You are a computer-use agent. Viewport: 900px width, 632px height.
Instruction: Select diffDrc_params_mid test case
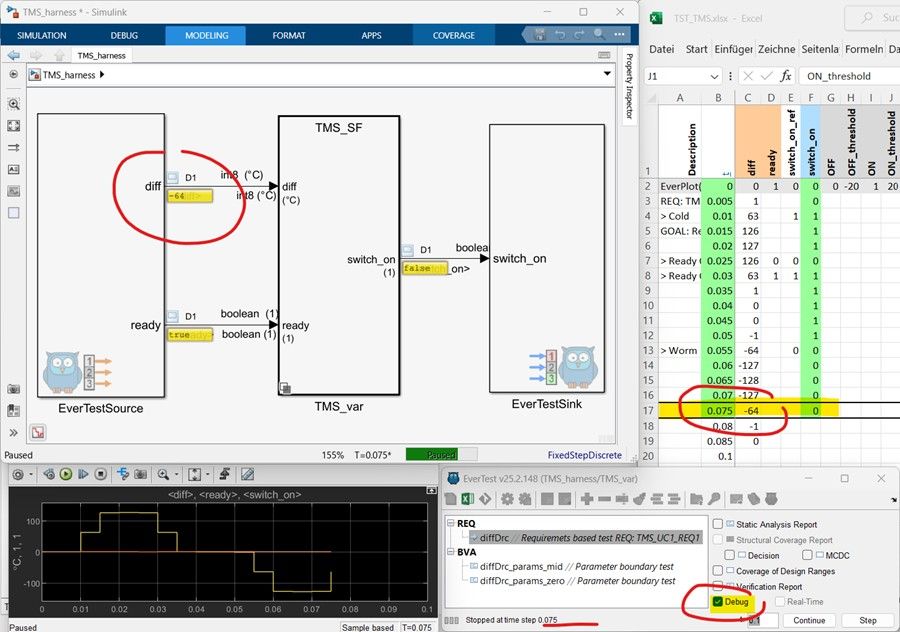point(576,567)
